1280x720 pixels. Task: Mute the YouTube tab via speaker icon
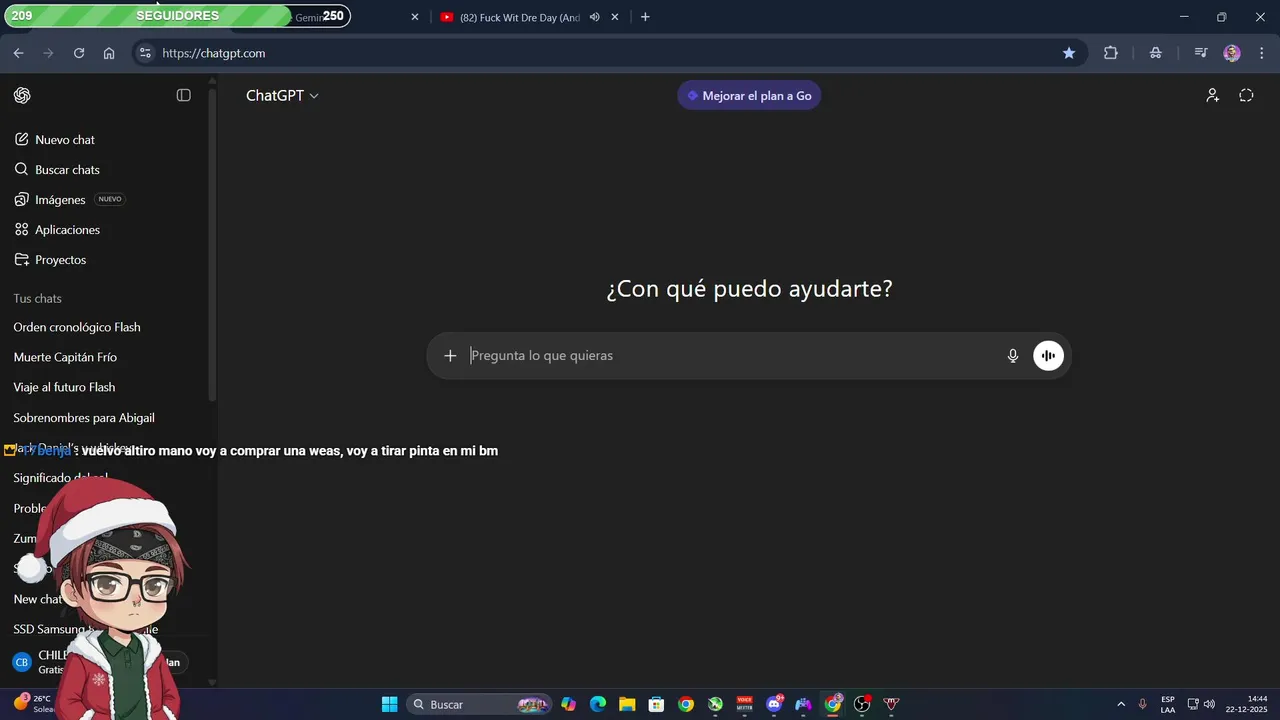click(x=594, y=17)
